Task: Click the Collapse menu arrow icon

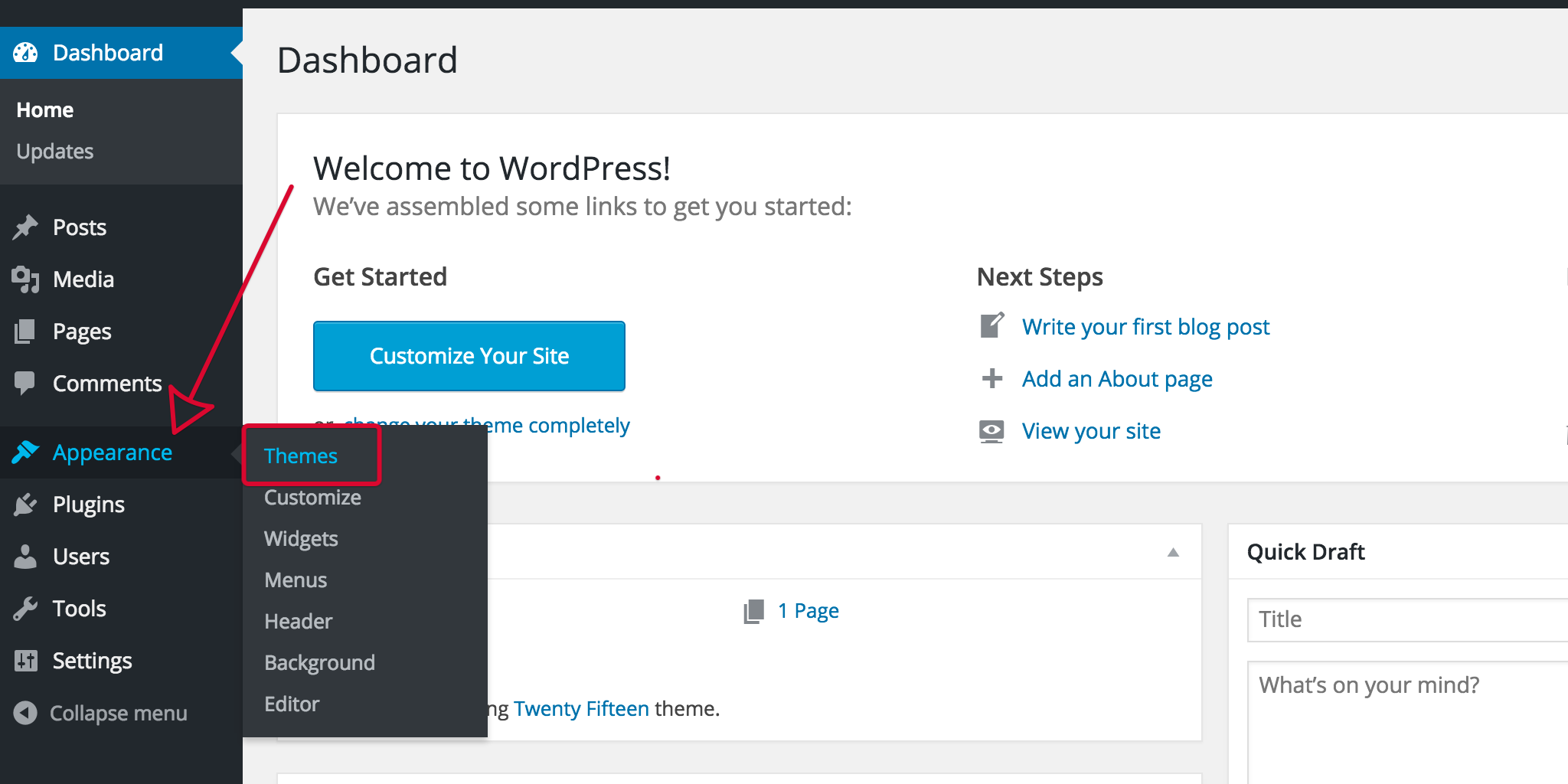Action: click(25, 713)
